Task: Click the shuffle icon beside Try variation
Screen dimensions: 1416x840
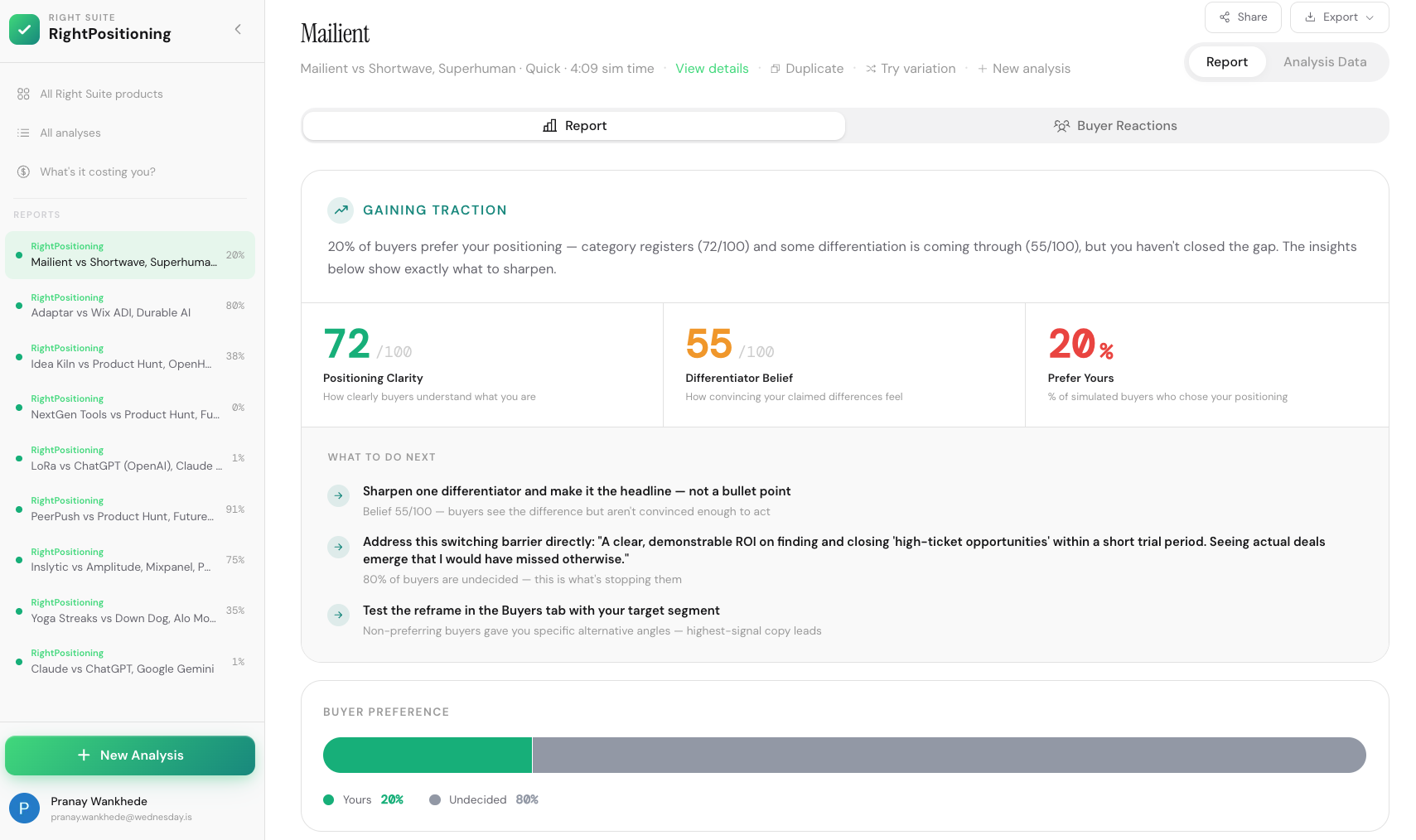Action: click(x=871, y=69)
